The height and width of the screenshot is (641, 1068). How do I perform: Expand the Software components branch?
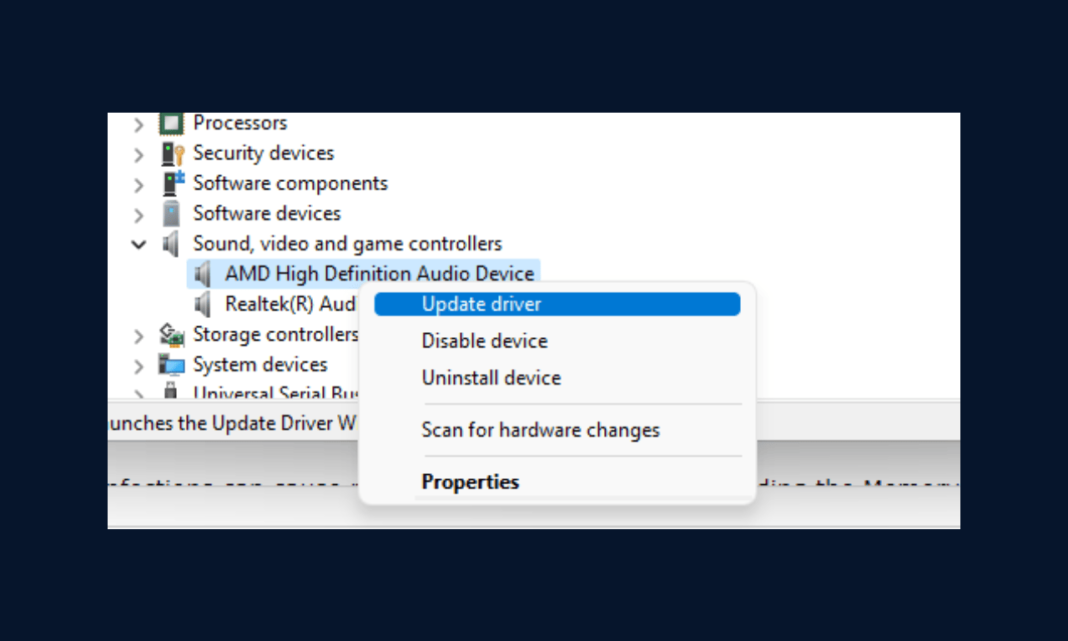click(x=139, y=185)
